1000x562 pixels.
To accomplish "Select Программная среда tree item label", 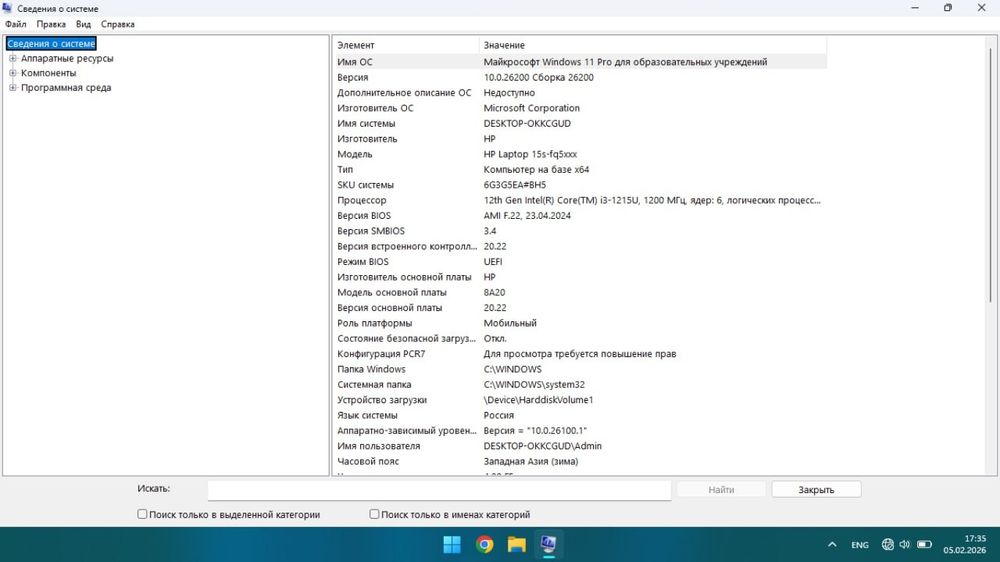I will (x=66, y=87).
